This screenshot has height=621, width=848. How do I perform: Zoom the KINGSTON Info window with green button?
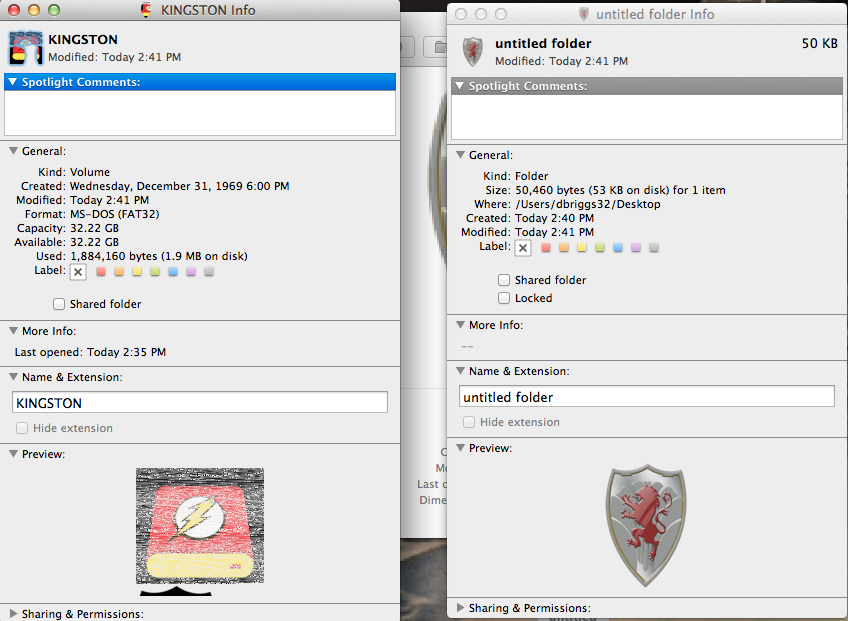click(54, 10)
